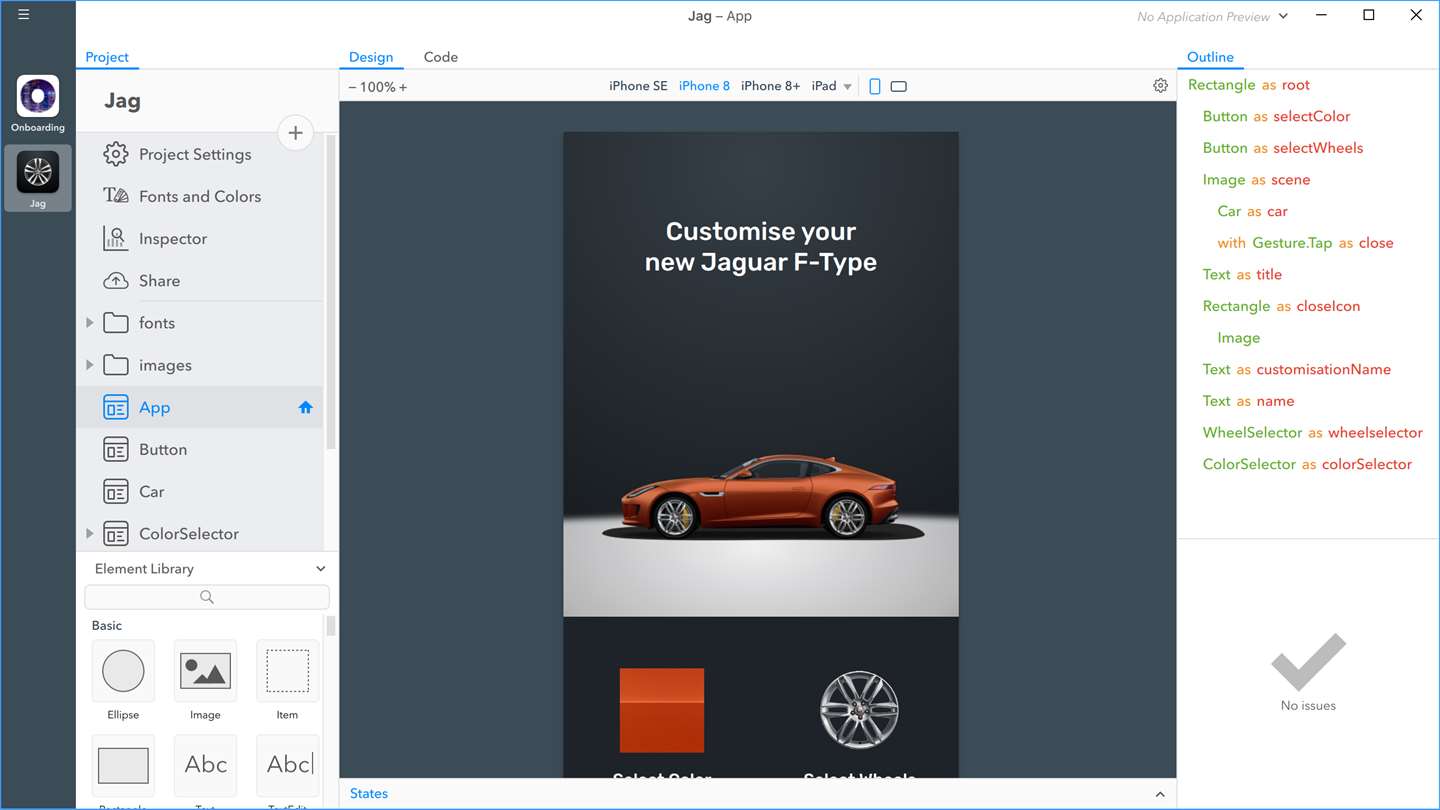
Task: Select 'with Gesture.Tap as close' outline row
Action: pos(1305,243)
